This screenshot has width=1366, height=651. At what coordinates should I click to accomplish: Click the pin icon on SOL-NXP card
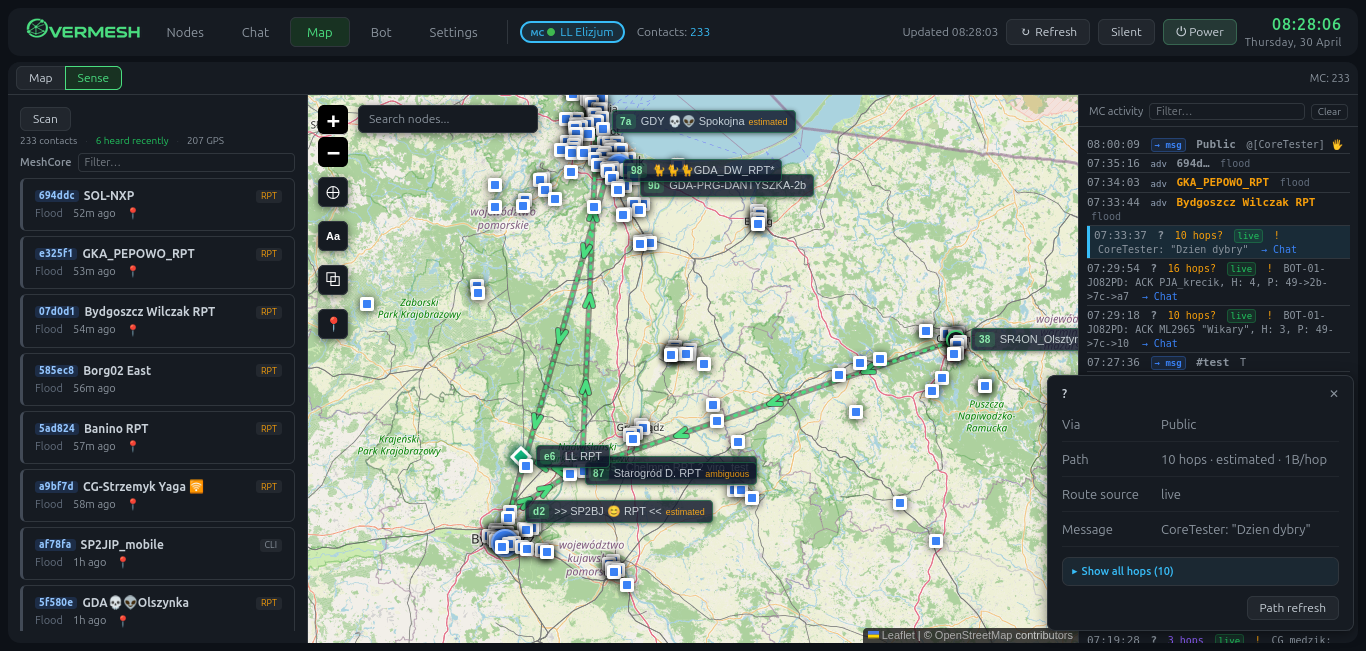pyautogui.click(x=132, y=213)
